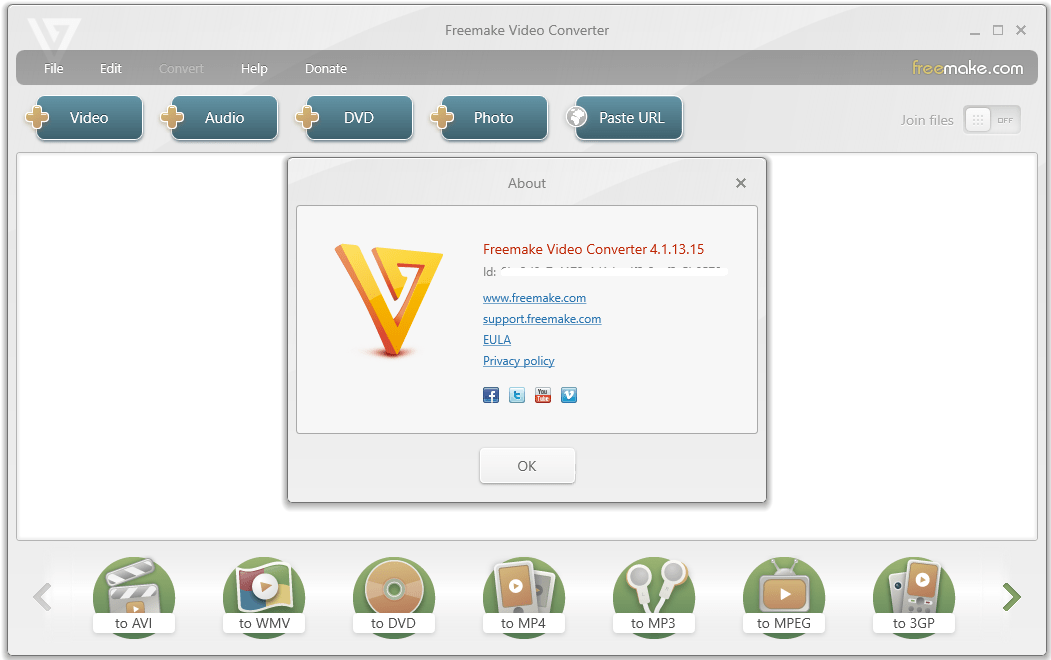Click the Paste URL button
The width and height of the screenshot is (1051, 660).
click(x=629, y=118)
